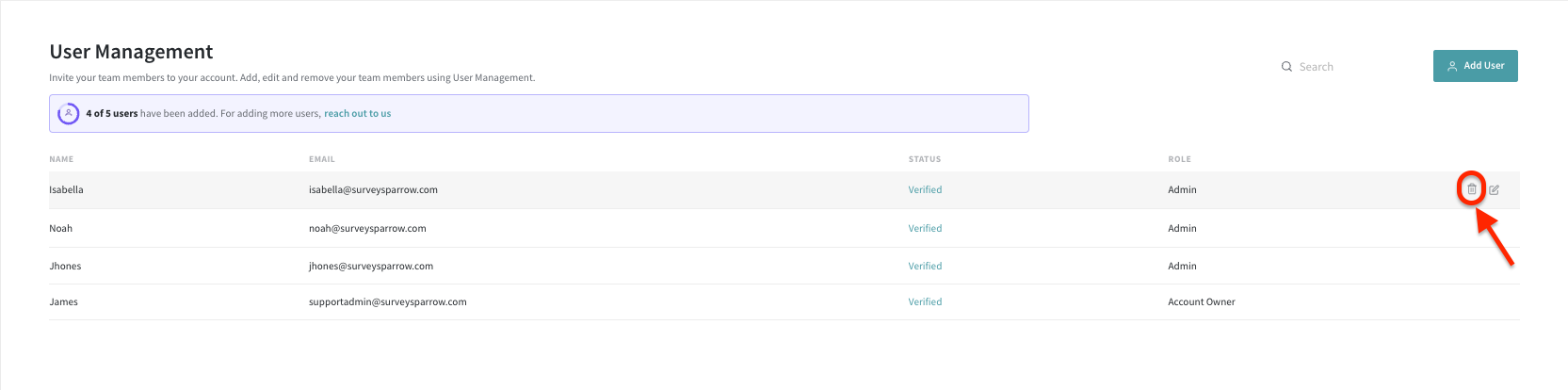Click the magnifying glass search icon

click(x=1286, y=67)
